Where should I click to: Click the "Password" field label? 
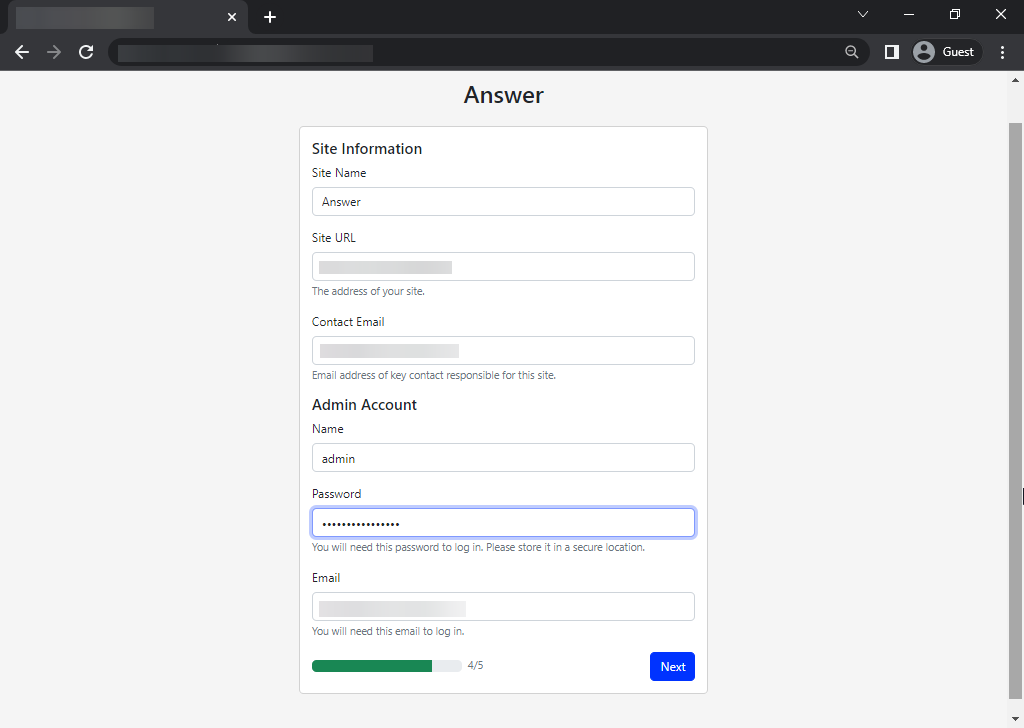tap(336, 494)
